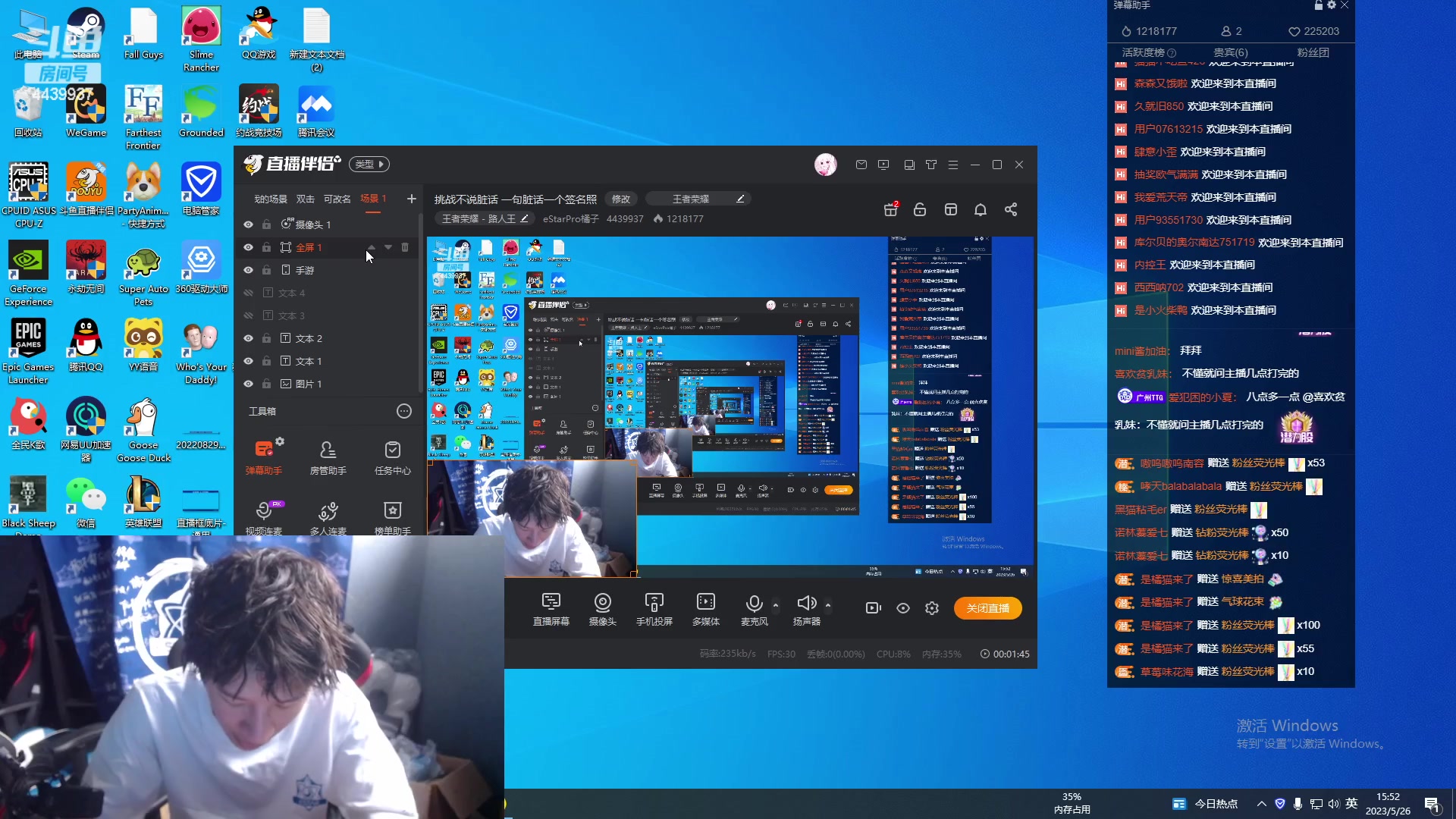Viewport: 1456px width, 819px height.
Task: Click the 扬声器 speaker icon
Action: (806, 603)
